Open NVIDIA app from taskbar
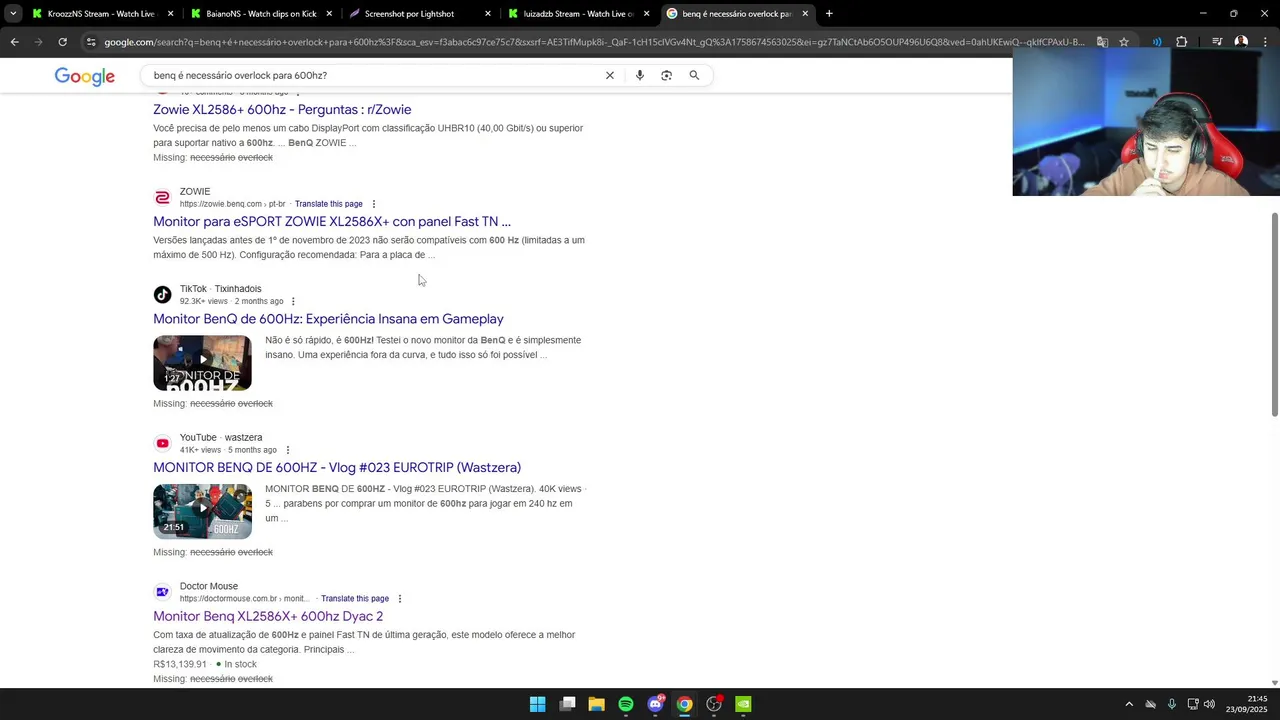 (x=743, y=704)
